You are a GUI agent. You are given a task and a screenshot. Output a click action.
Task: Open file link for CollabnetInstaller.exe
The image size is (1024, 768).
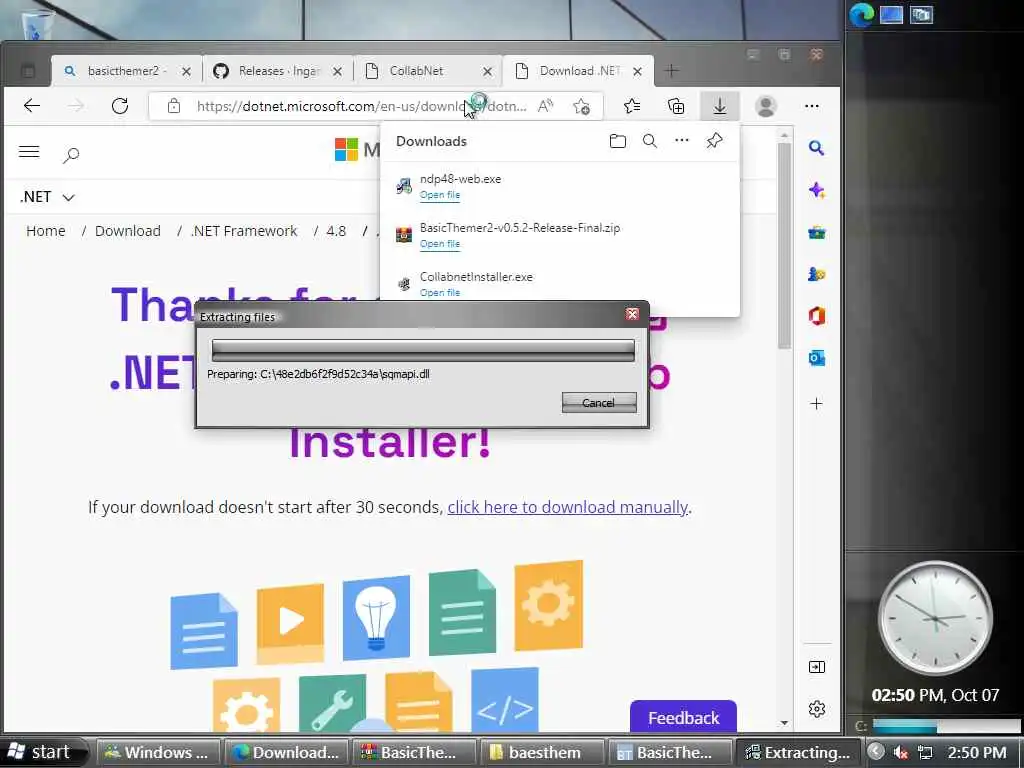pos(440,293)
